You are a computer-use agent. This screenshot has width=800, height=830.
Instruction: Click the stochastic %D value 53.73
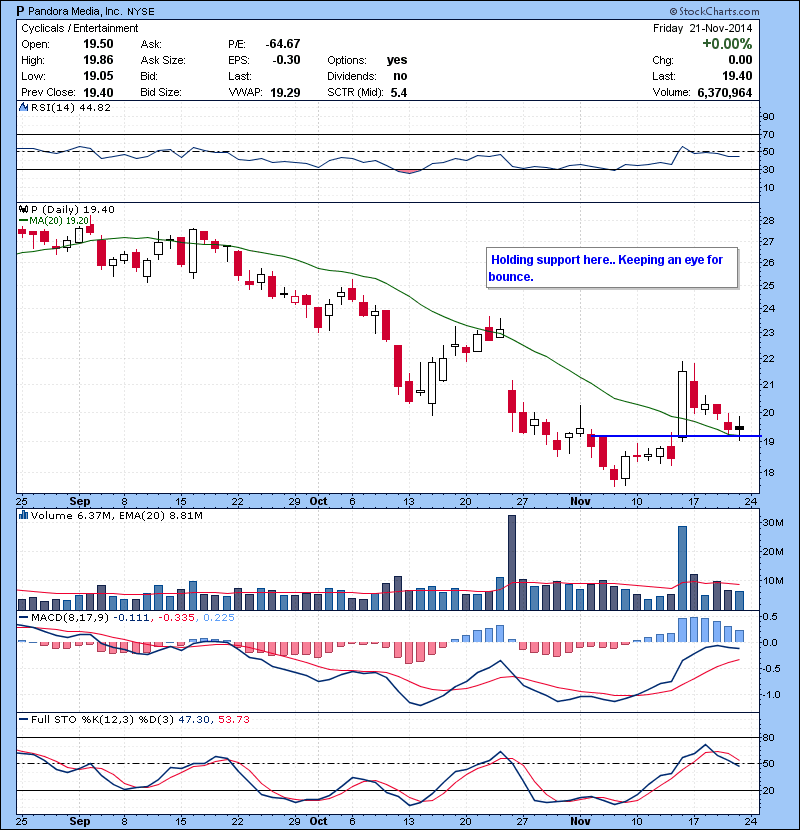233,719
